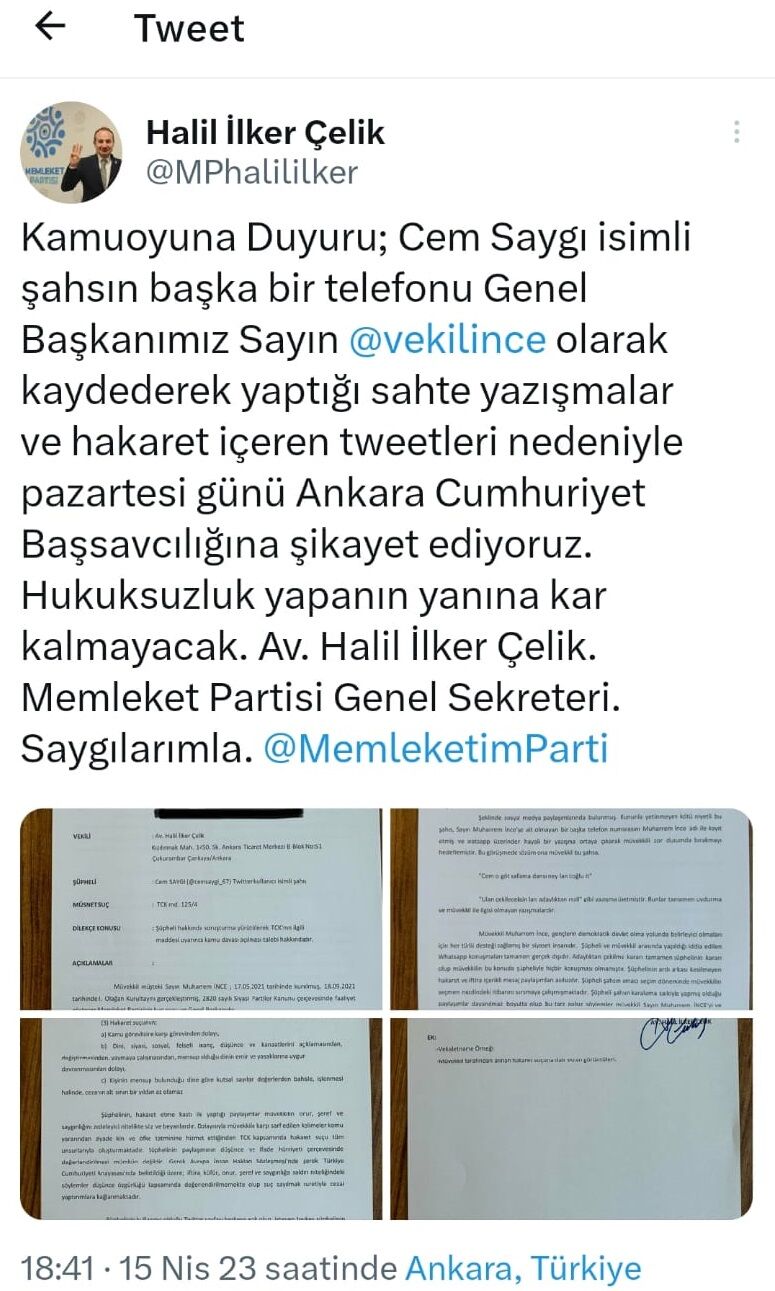Open the three-dot more options menu
Image resolution: width=775 pixels, height=1291 pixels.
(736, 132)
